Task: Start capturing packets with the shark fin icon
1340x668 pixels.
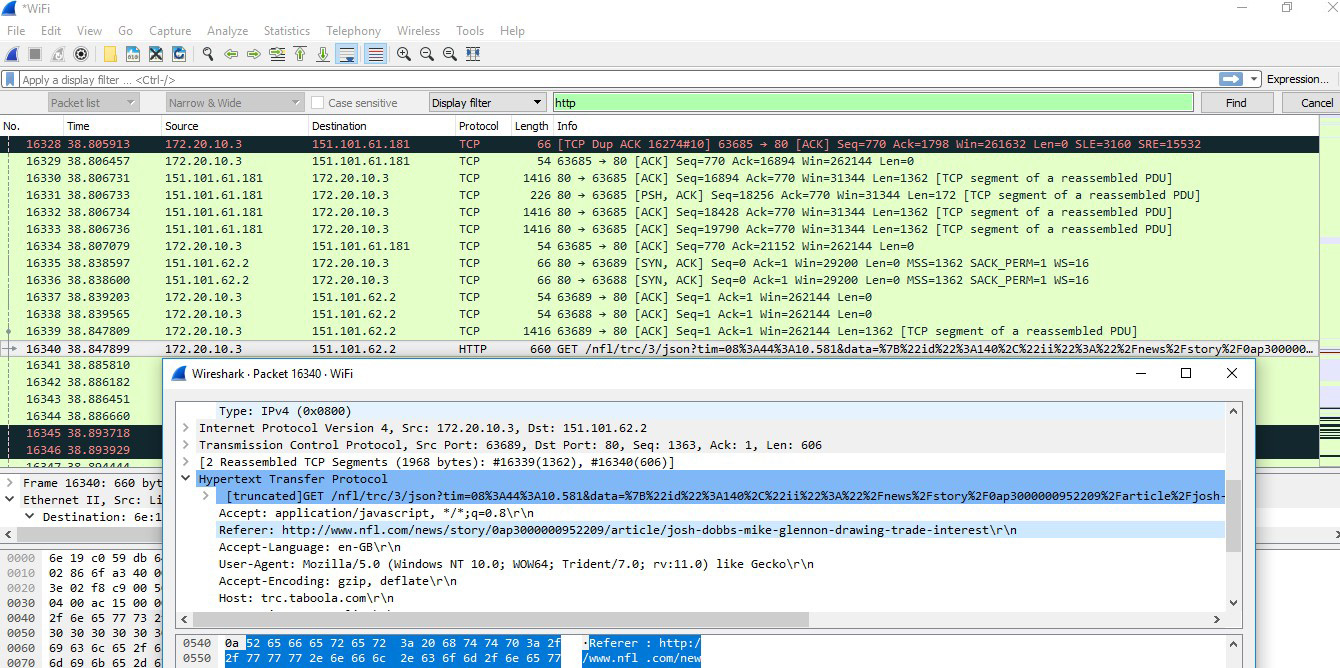Action: pos(13,54)
